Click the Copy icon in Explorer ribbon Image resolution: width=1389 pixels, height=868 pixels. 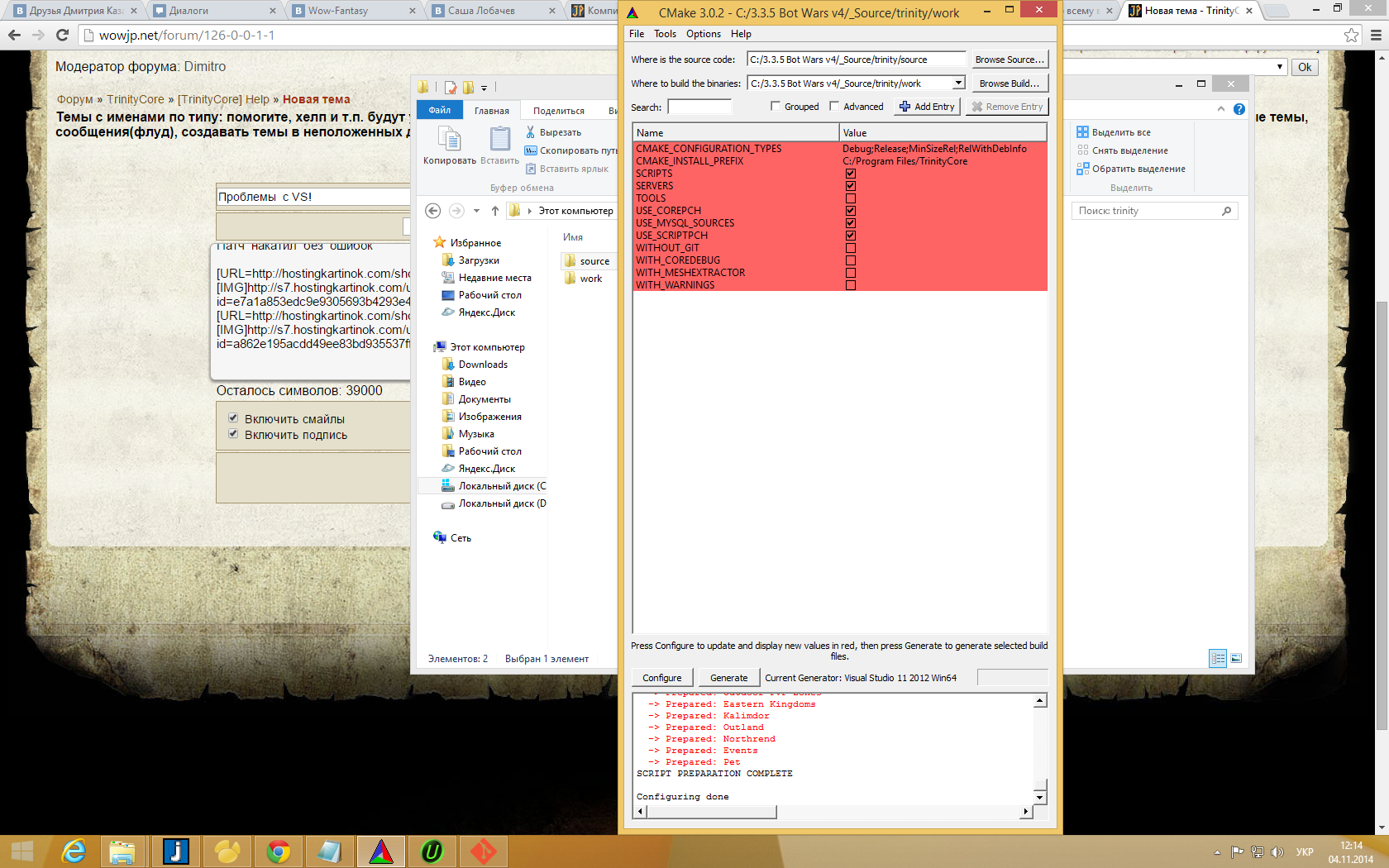tap(449, 140)
